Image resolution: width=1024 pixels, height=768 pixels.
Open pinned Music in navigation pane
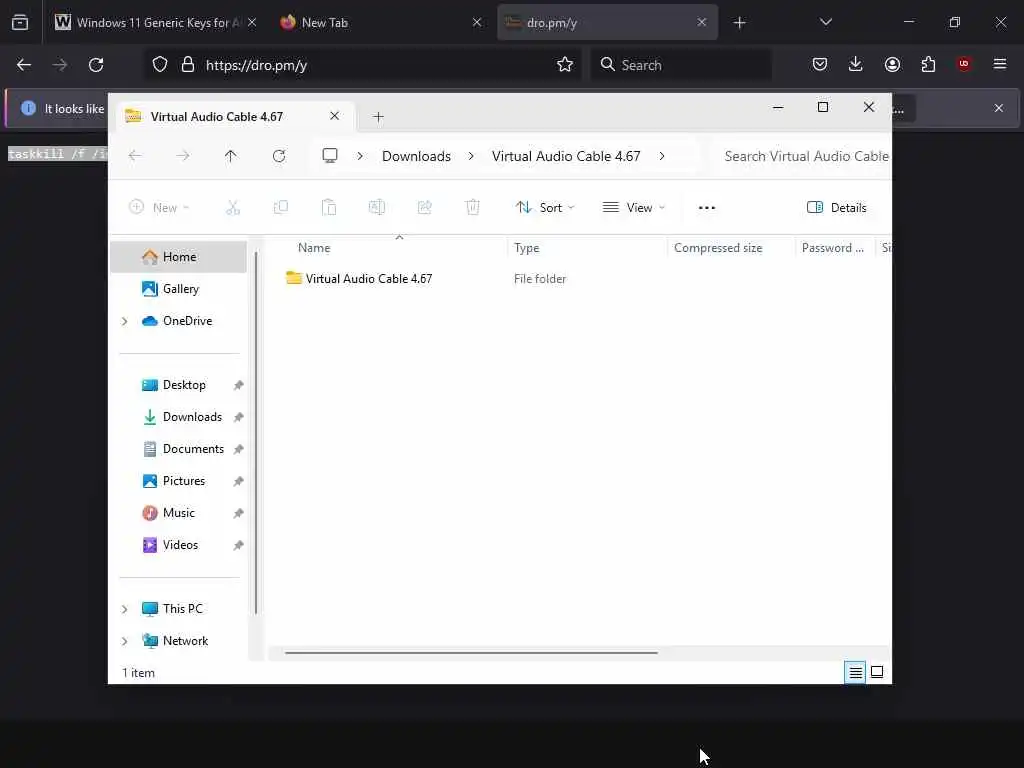point(178,513)
